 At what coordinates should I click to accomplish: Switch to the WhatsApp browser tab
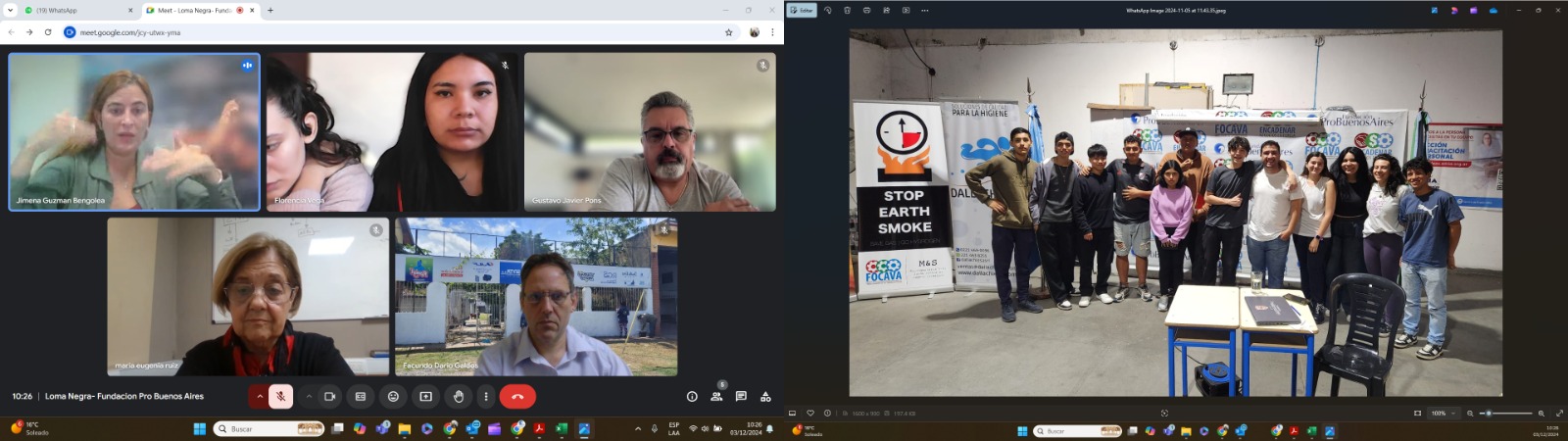coord(73,11)
